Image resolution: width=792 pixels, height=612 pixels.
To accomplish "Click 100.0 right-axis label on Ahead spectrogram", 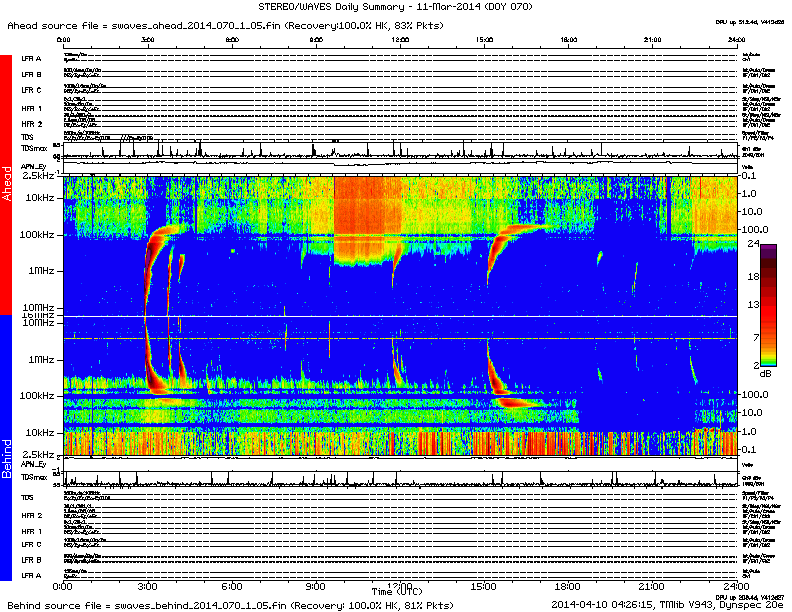I will [755, 229].
